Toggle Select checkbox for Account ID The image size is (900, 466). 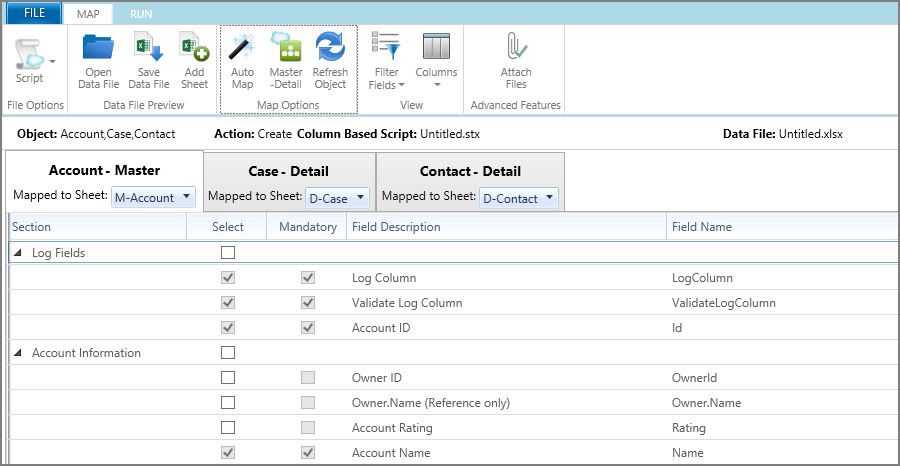(x=228, y=328)
